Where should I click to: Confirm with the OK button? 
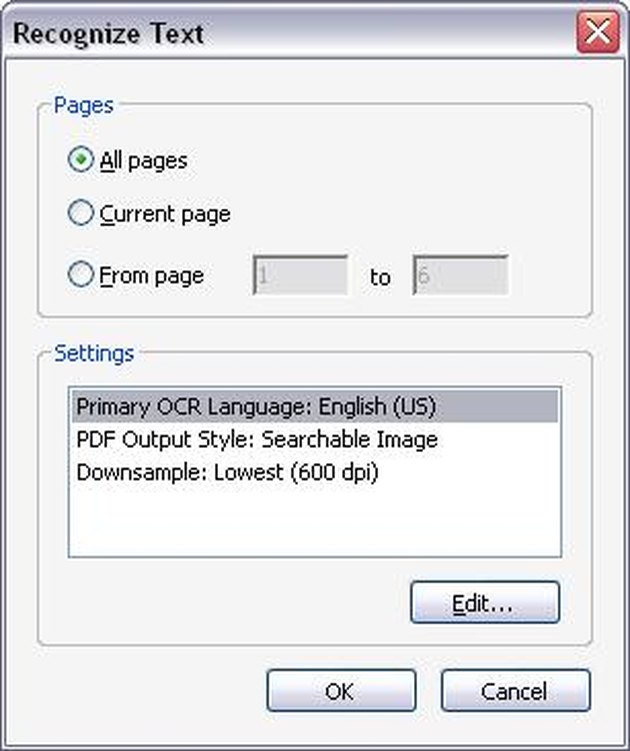tap(341, 691)
